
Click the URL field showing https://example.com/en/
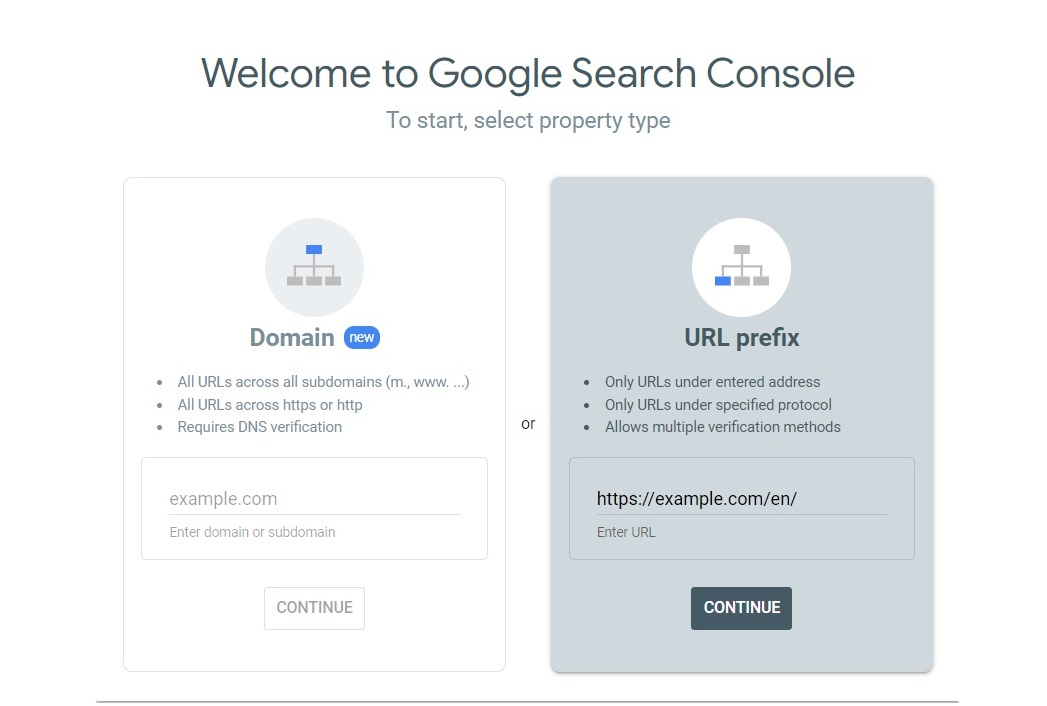(741, 498)
